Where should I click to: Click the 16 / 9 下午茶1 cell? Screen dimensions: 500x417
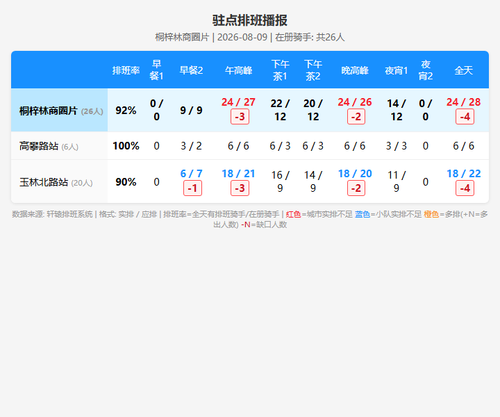tap(280, 182)
